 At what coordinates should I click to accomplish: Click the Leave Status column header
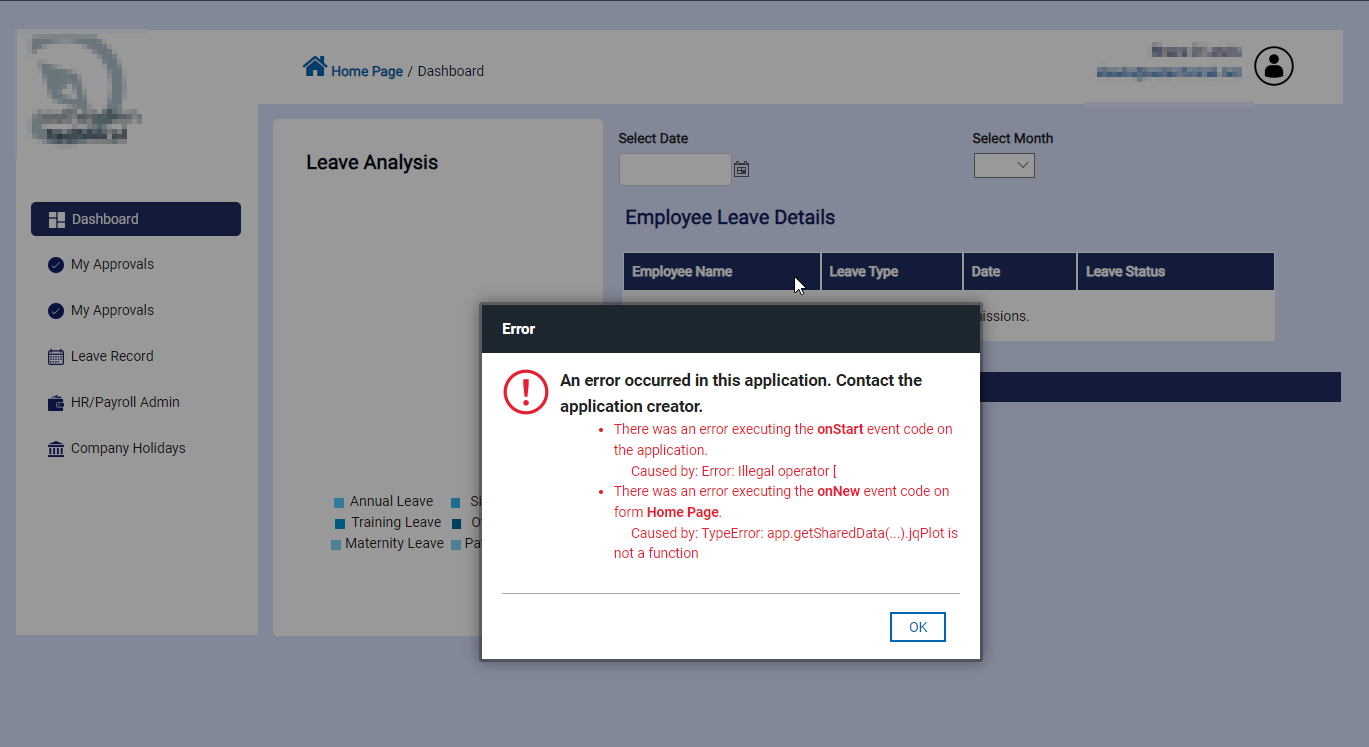point(1125,272)
